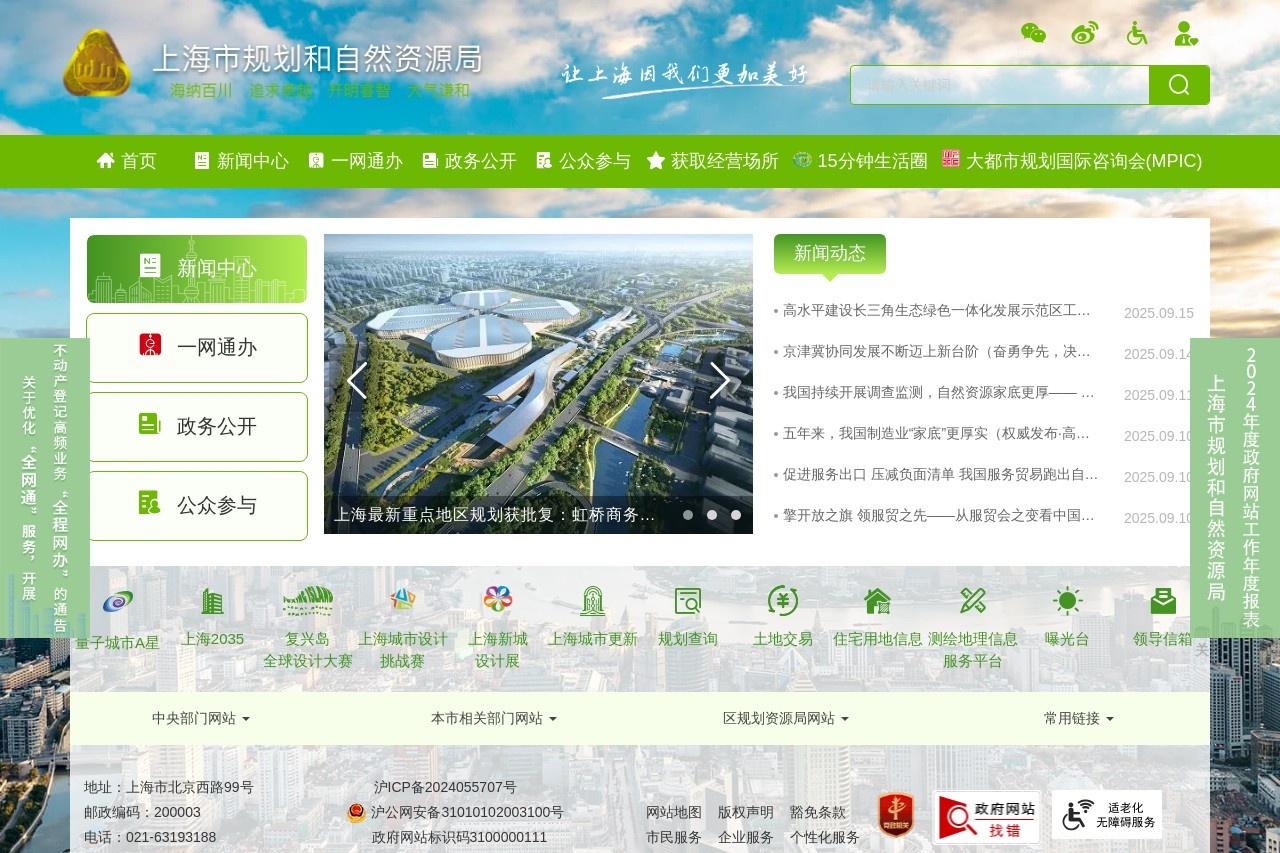1280x853 pixels.
Task: Open the WeChat sharing icon
Action: tap(1033, 33)
